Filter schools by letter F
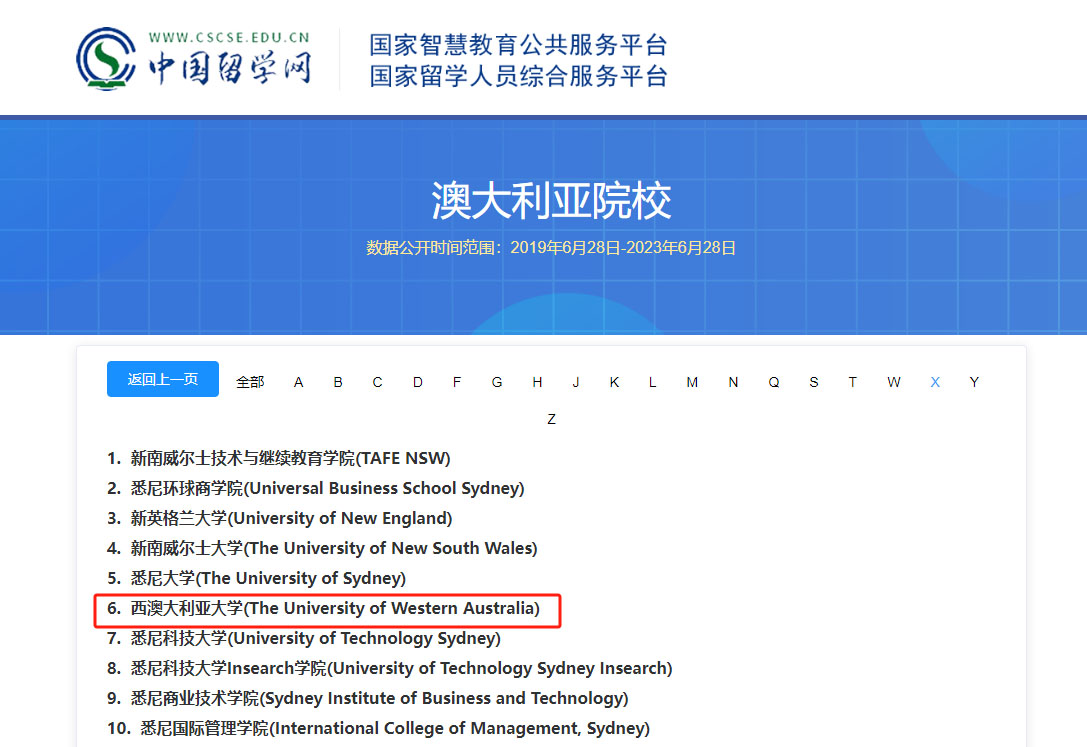The image size is (1087, 747). pos(457,382)
